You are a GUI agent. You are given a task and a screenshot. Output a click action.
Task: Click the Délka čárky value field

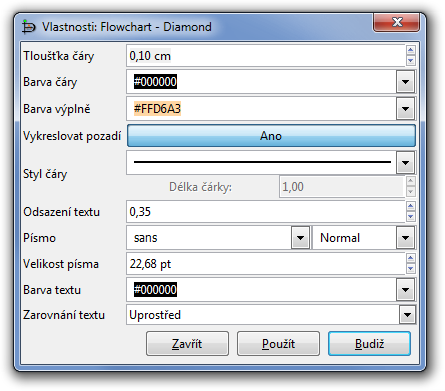coord(342,187)
